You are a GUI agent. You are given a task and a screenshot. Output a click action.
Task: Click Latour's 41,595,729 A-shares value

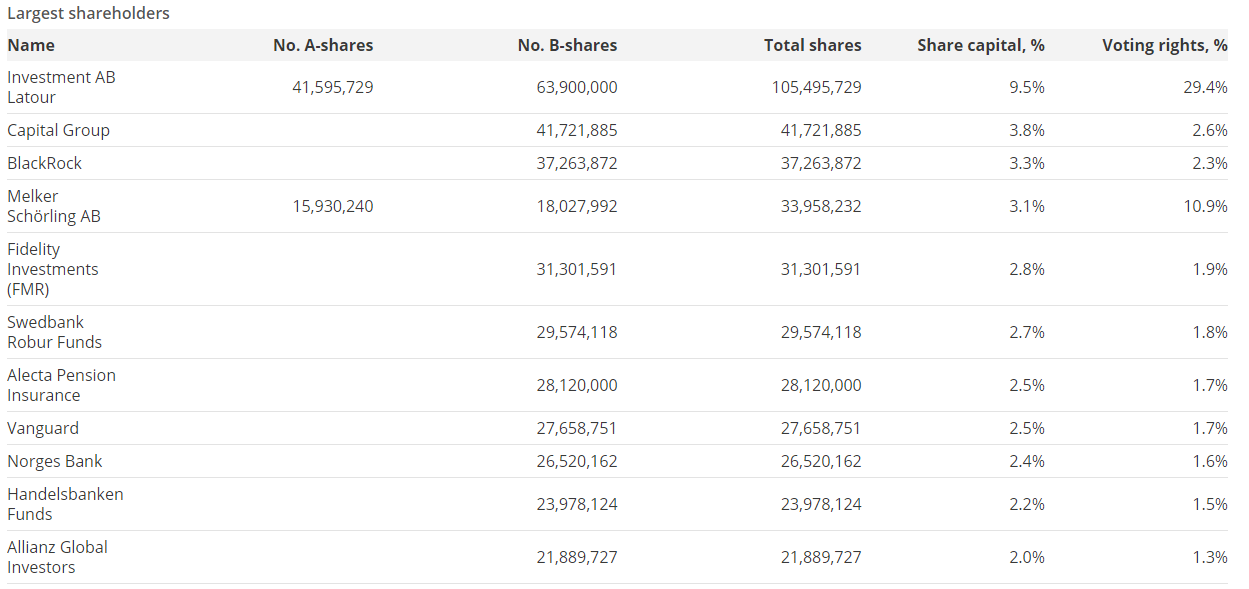click(x=332, y=87)
